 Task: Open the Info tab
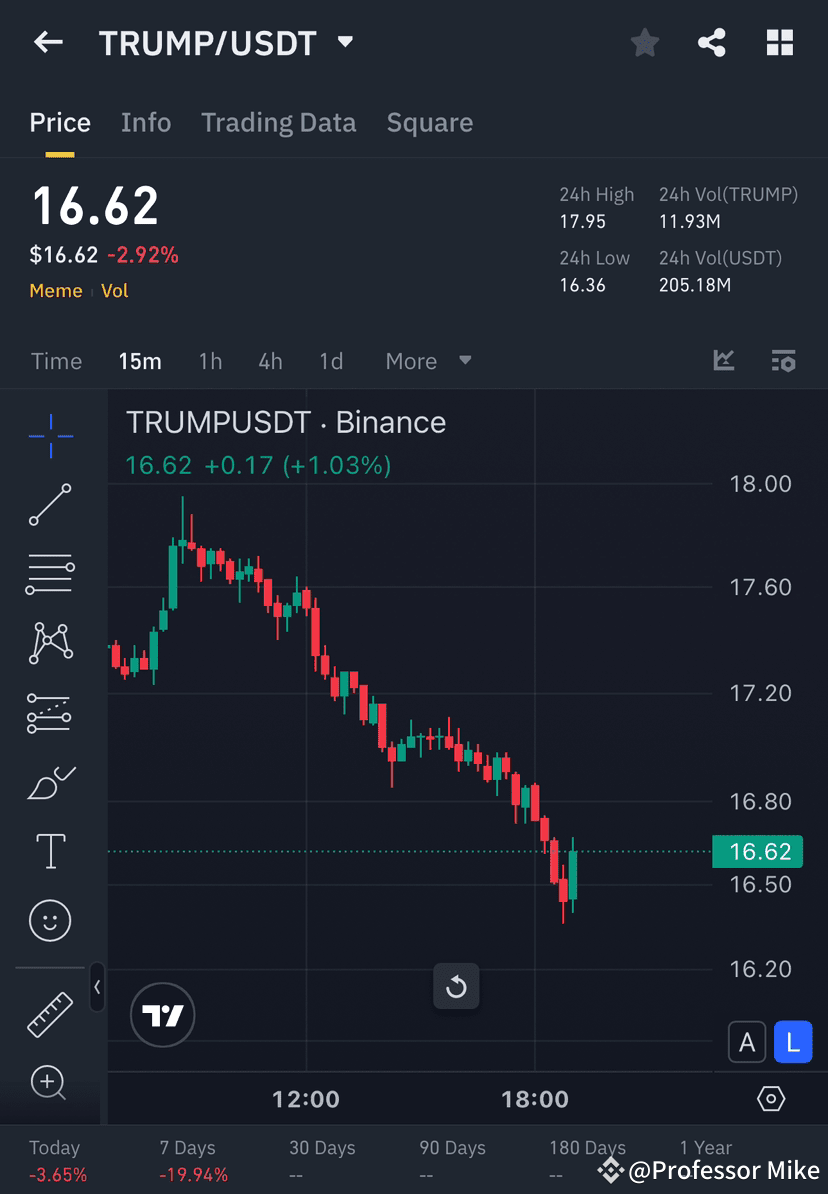click(146, 122)
